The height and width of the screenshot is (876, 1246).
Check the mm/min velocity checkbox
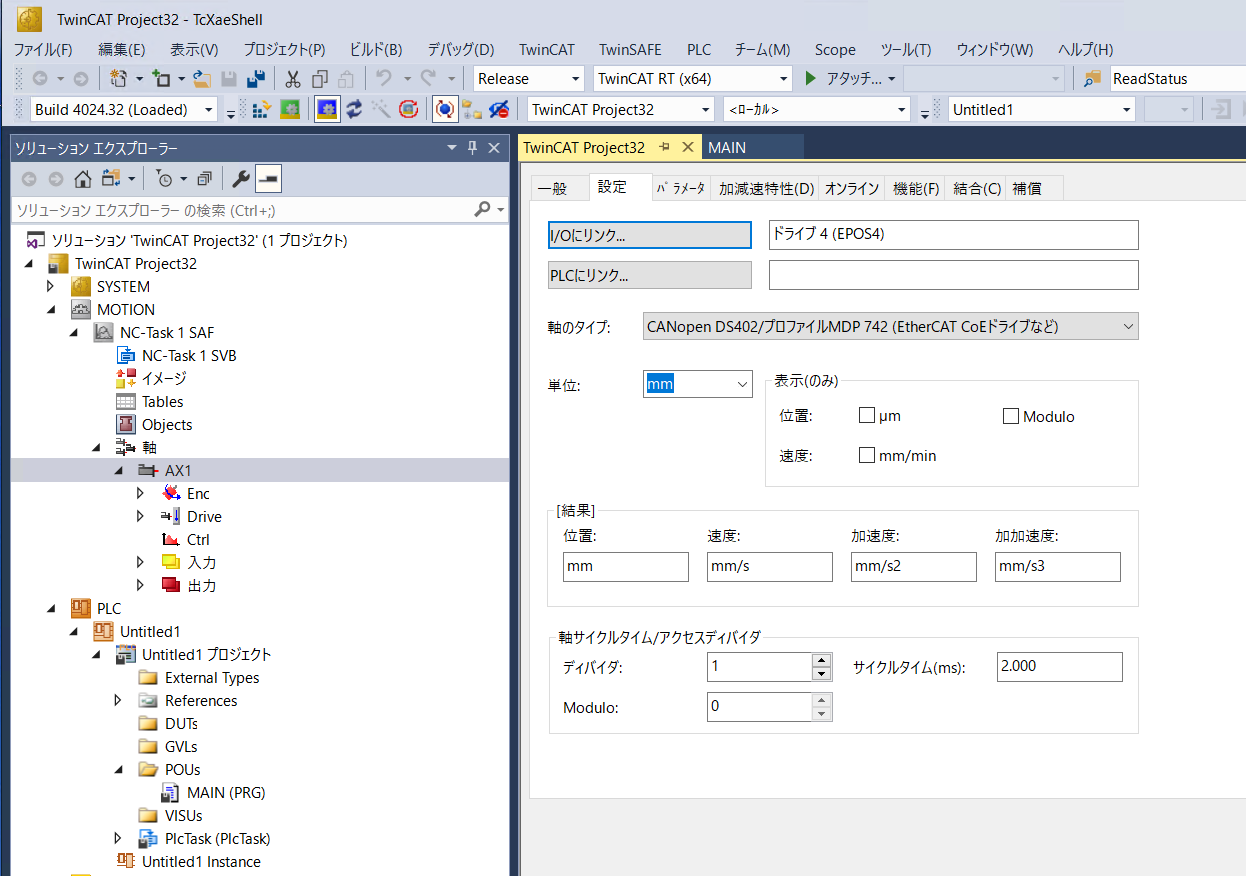pos(867,455)
